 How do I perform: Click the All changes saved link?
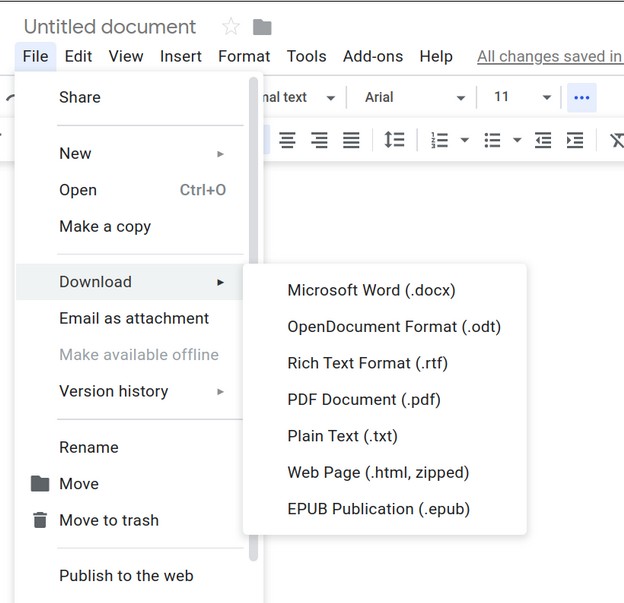[549, 57]
